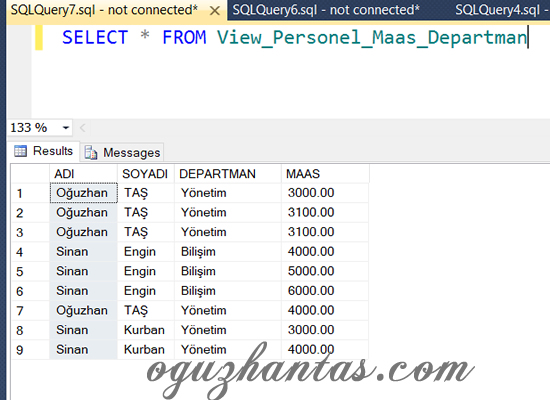Switch to the SQLQuery4.sql tab
The width and height of the screenshot is (550, 400).
501,10
